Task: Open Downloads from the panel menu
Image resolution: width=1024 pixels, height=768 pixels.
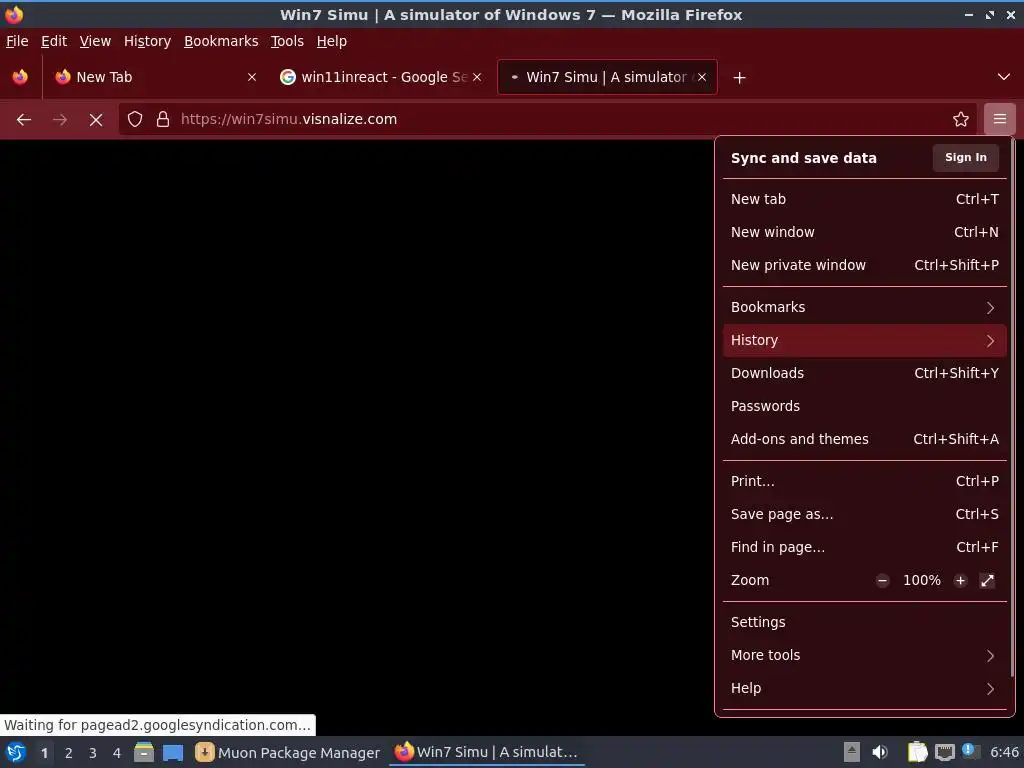Action: [865, 374]
